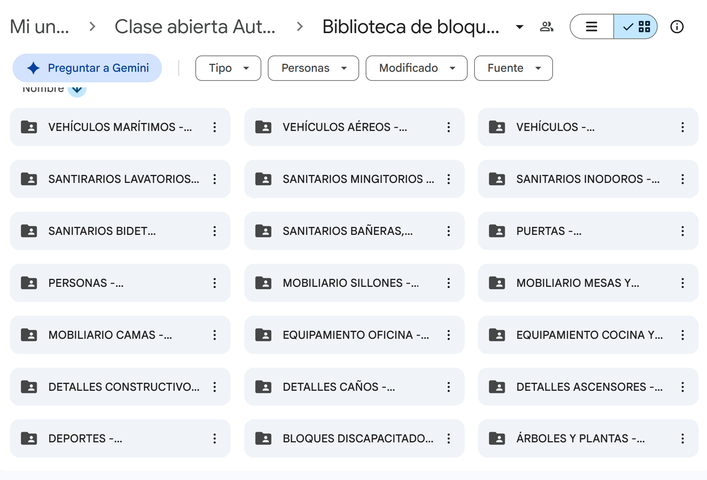This screenshot has height=480, width=707.
Task: Show more actions for MOBILIARIO CAMAS folder
Action: pos(215,335)
